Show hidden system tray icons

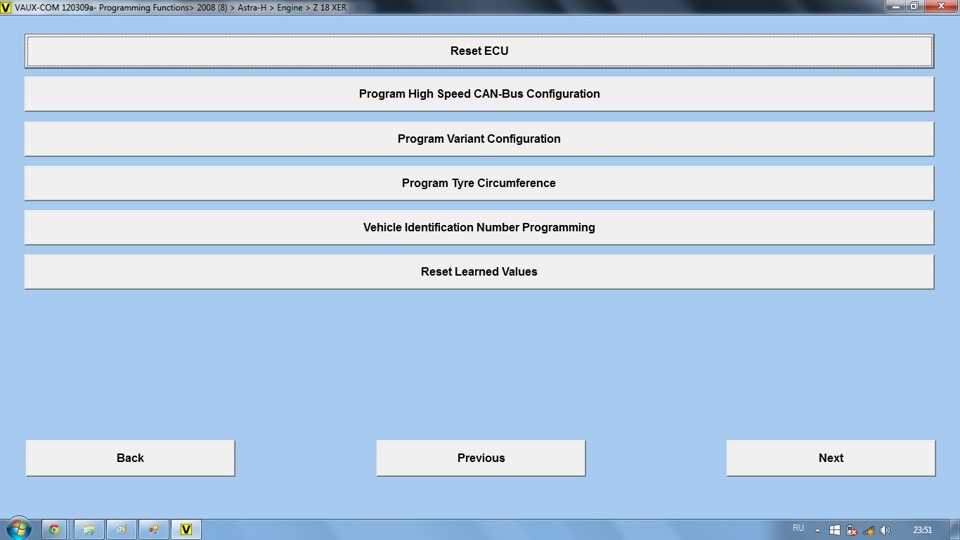(x=818, y=530)
